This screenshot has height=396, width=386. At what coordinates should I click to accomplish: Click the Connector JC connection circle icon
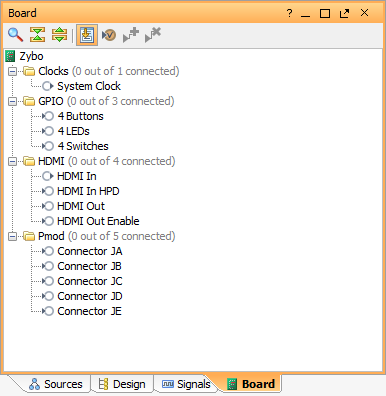click(48, 281)
